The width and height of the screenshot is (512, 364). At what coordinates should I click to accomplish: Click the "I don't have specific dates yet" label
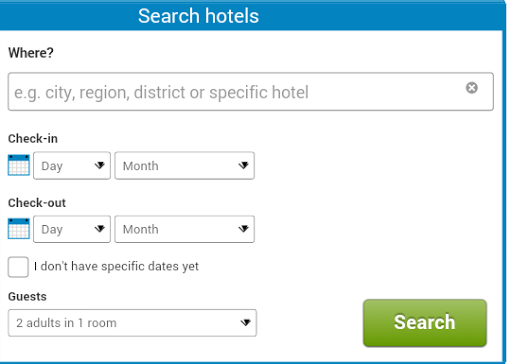[x=116, y=266]
